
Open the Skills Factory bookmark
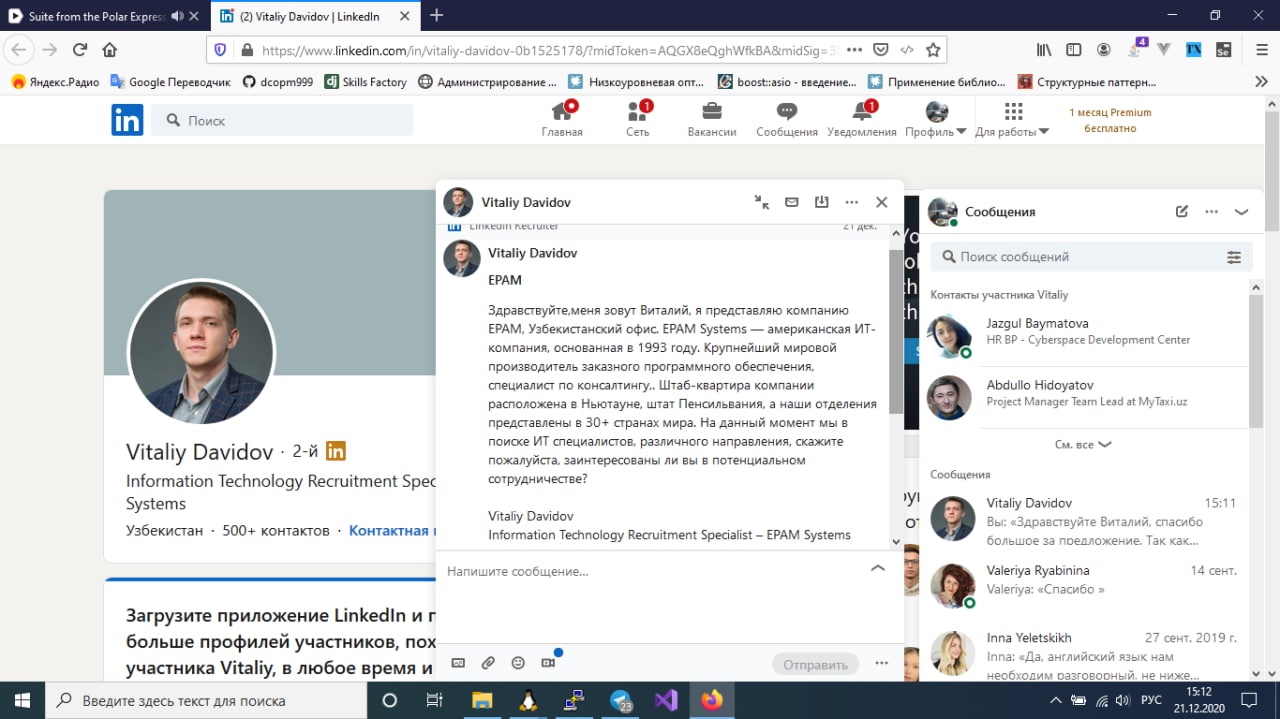click(x=366, y=82)
